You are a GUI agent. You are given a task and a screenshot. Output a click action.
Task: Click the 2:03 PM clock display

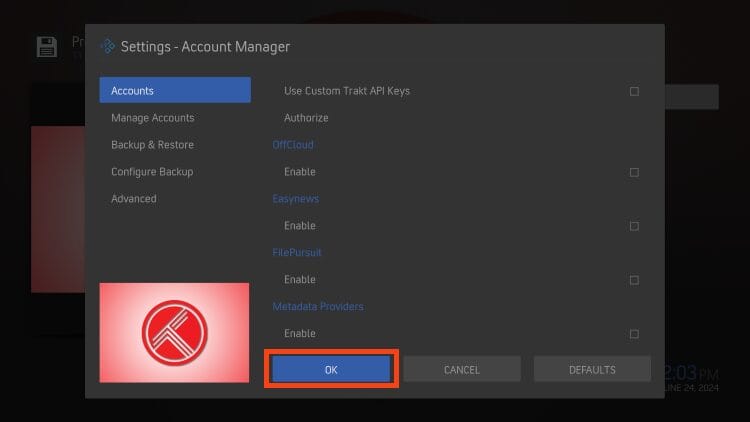[692, 373]
